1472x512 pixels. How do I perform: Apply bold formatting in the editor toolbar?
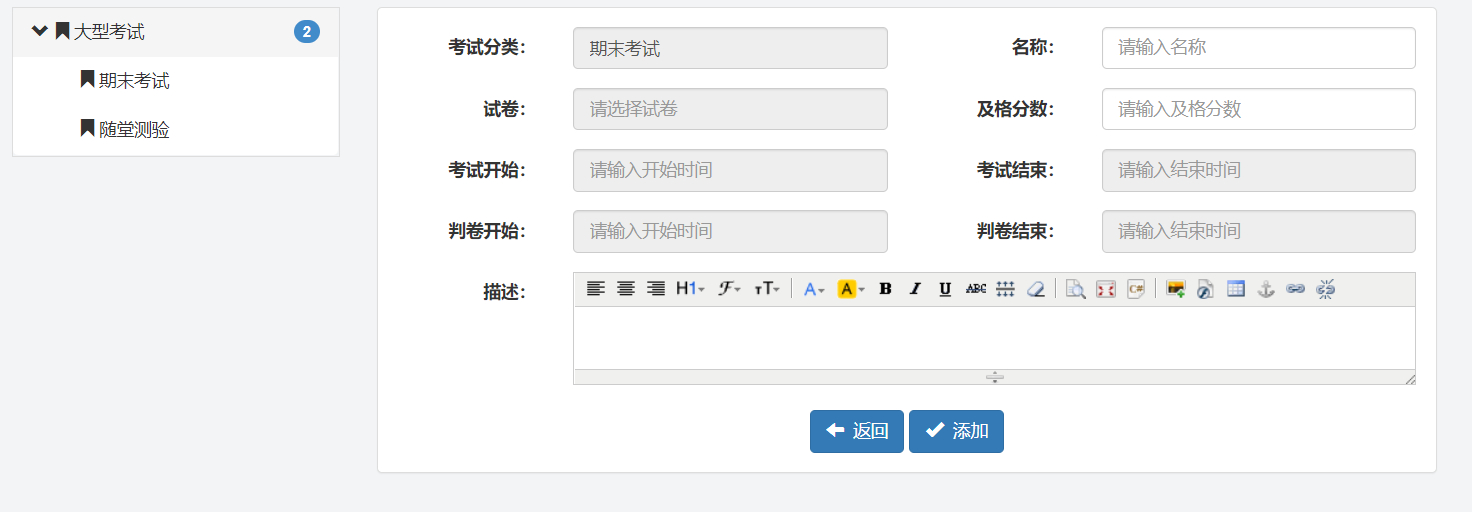pyautogui.click(x=885, y=289)
